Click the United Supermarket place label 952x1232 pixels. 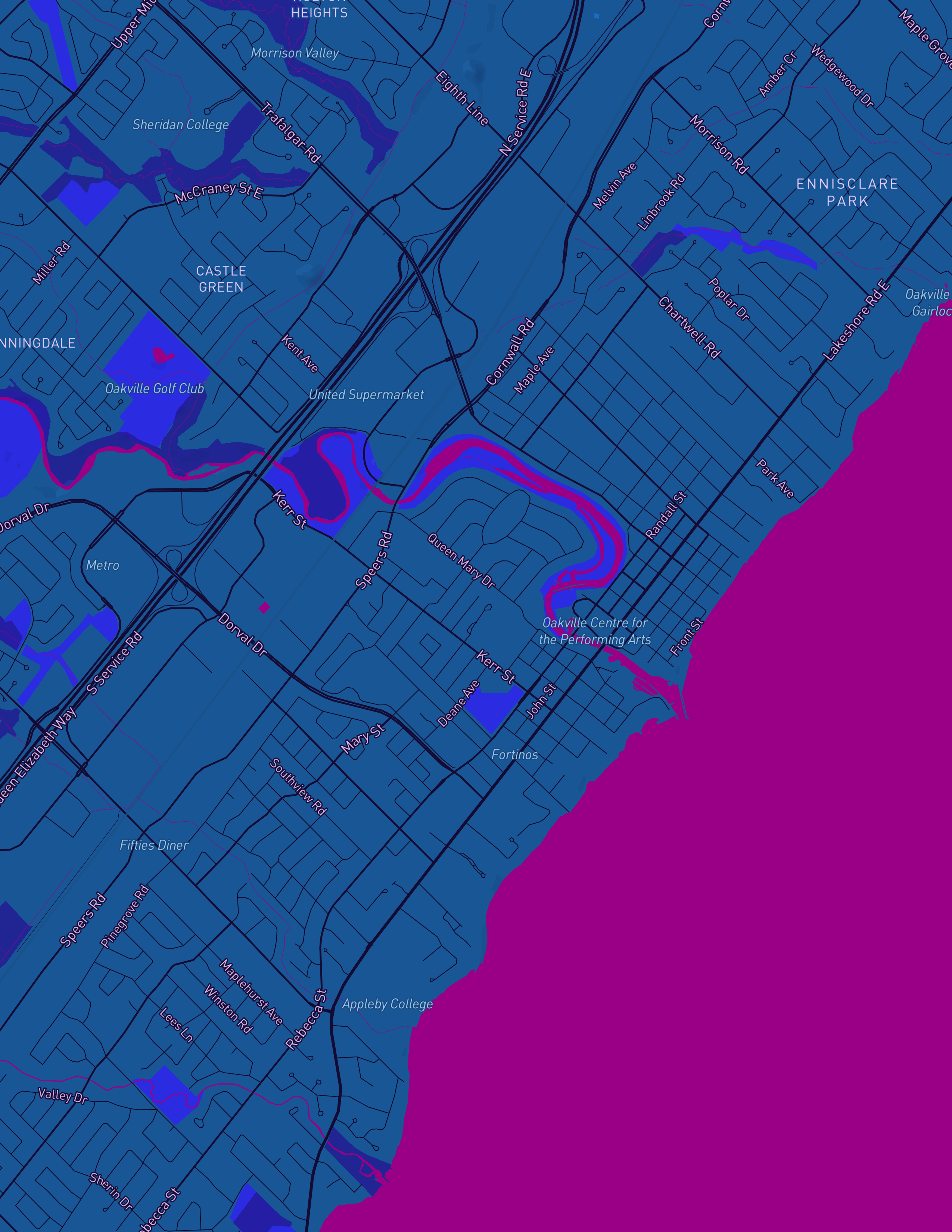pos(366,395)
